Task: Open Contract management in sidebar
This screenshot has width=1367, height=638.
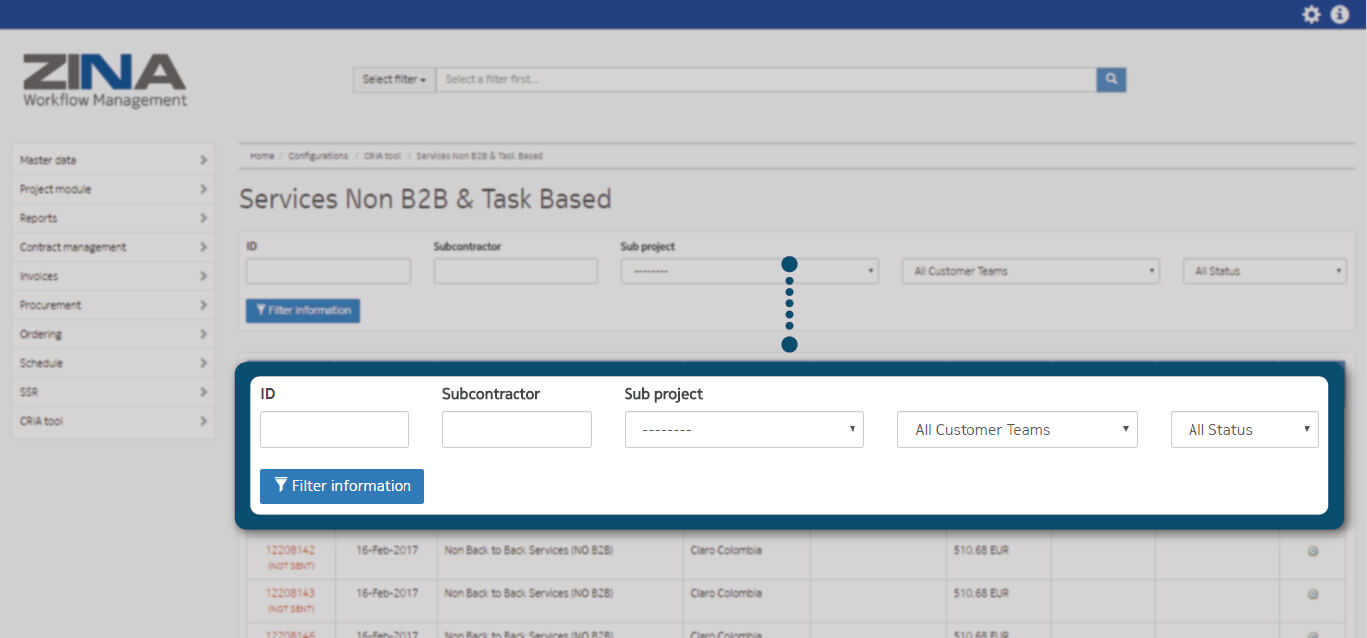Action: click(113, 247)
